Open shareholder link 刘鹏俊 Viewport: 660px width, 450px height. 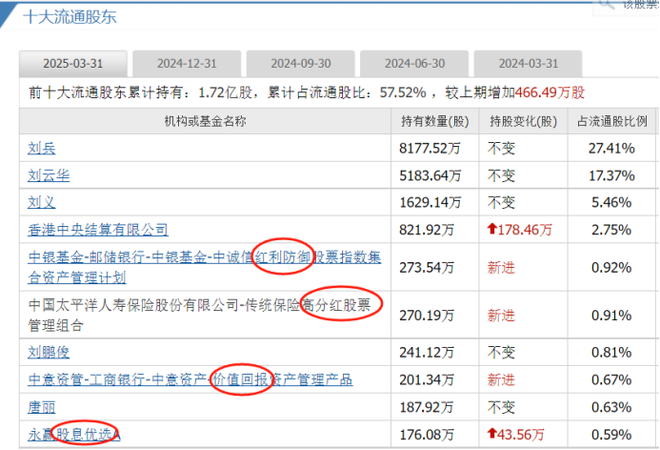pyautogui.click(x=49, y=352)
